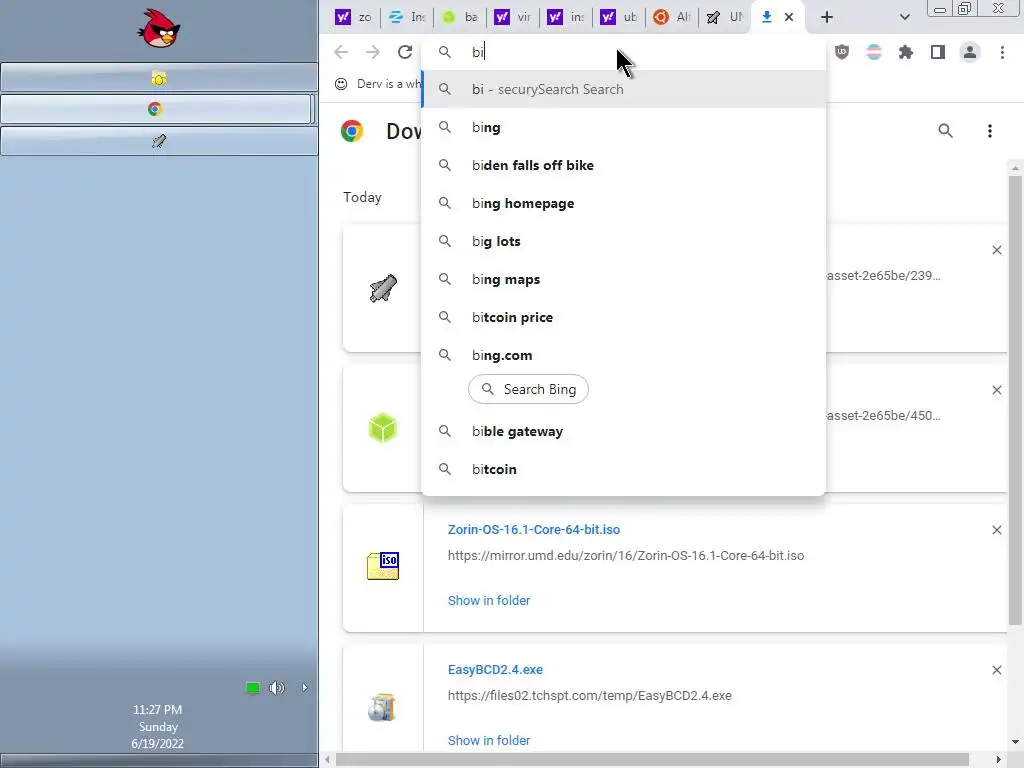The height and width of the screenshot is (768, 1024).
Task: Select the Chrome taskbar button
Action: [x=155, y=109]
